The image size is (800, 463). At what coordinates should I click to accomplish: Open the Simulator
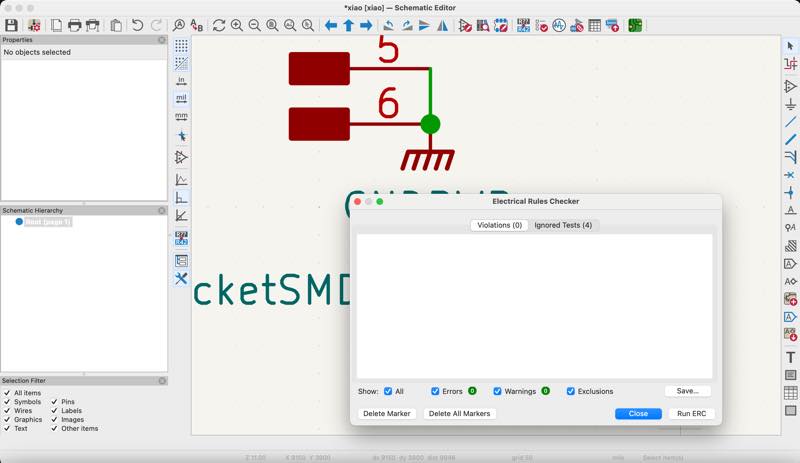tap(559, 25)
